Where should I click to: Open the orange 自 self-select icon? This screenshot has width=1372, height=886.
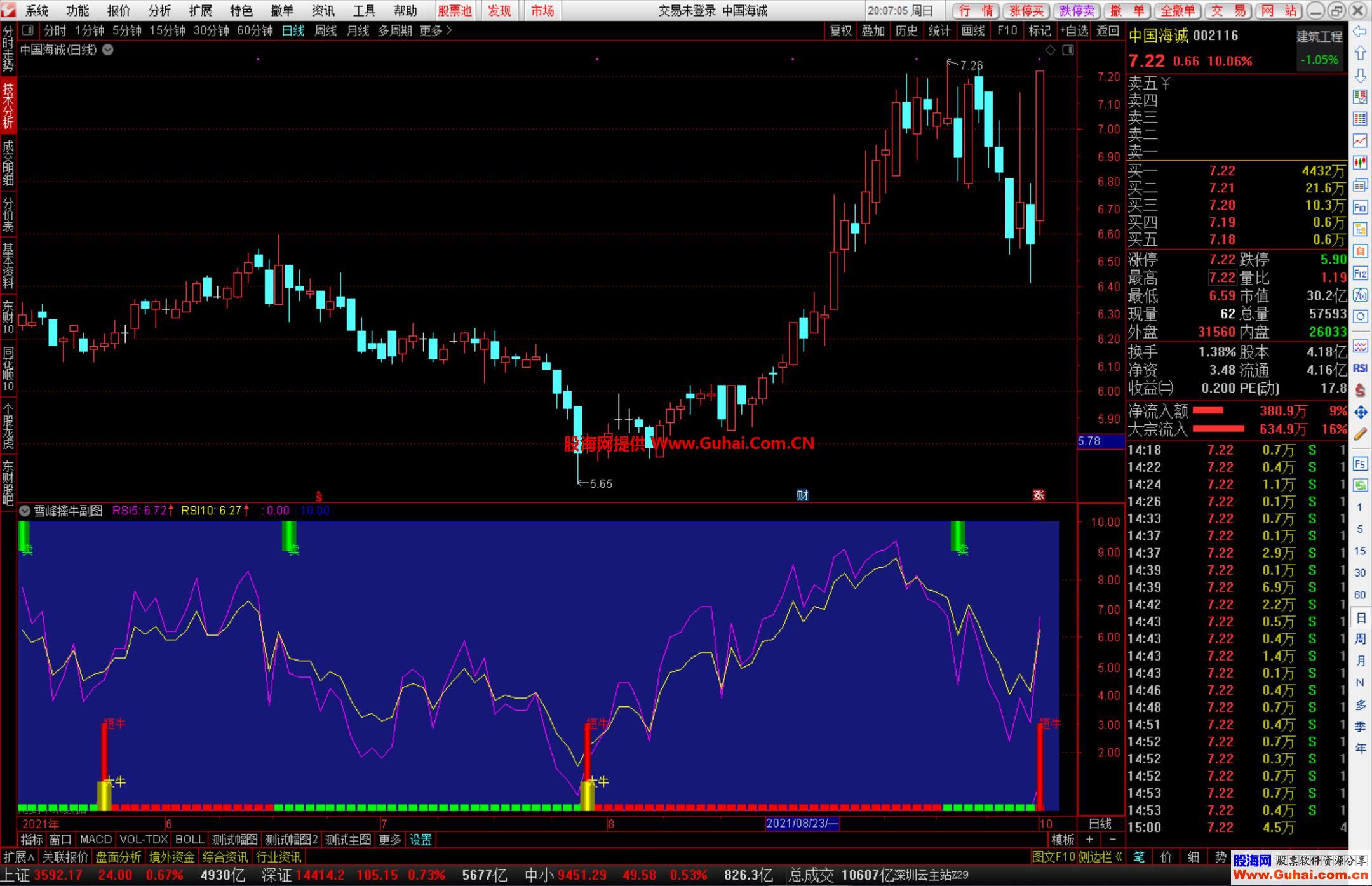(1360, 252)
